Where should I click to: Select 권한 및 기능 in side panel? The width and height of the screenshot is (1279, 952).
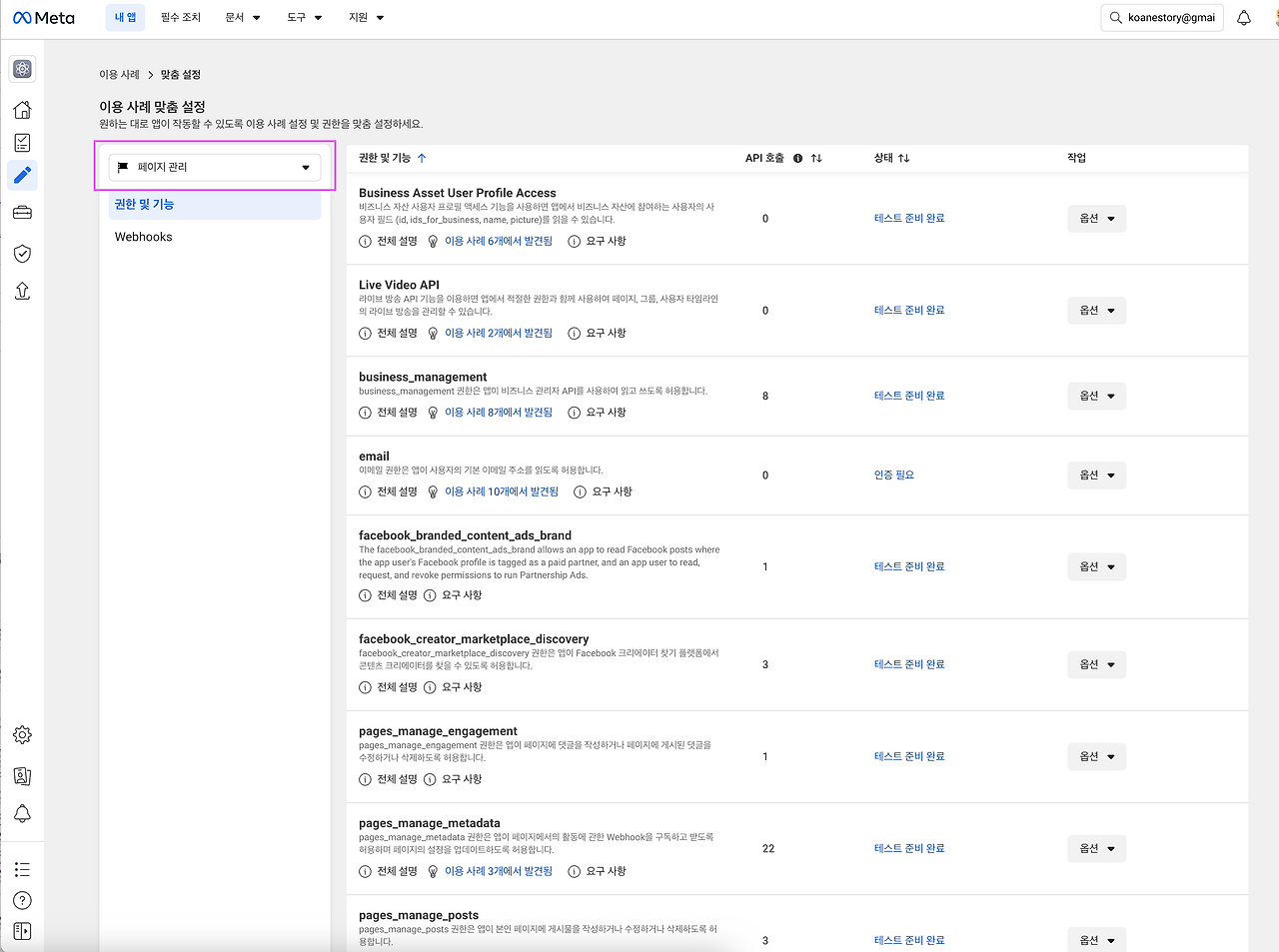(x=215, y=204)
